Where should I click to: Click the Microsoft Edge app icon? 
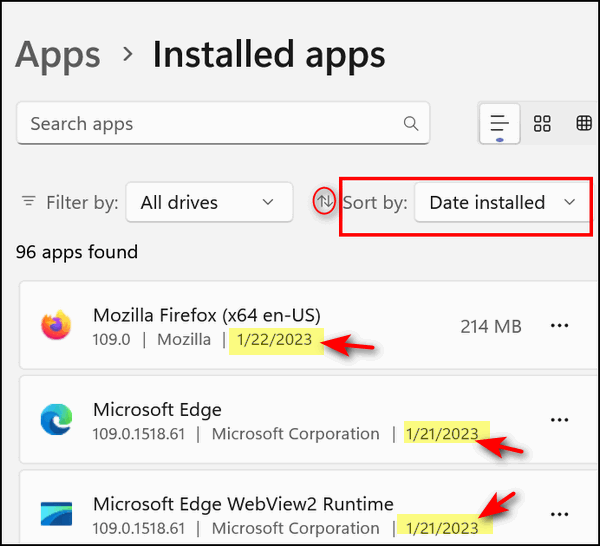57,419
